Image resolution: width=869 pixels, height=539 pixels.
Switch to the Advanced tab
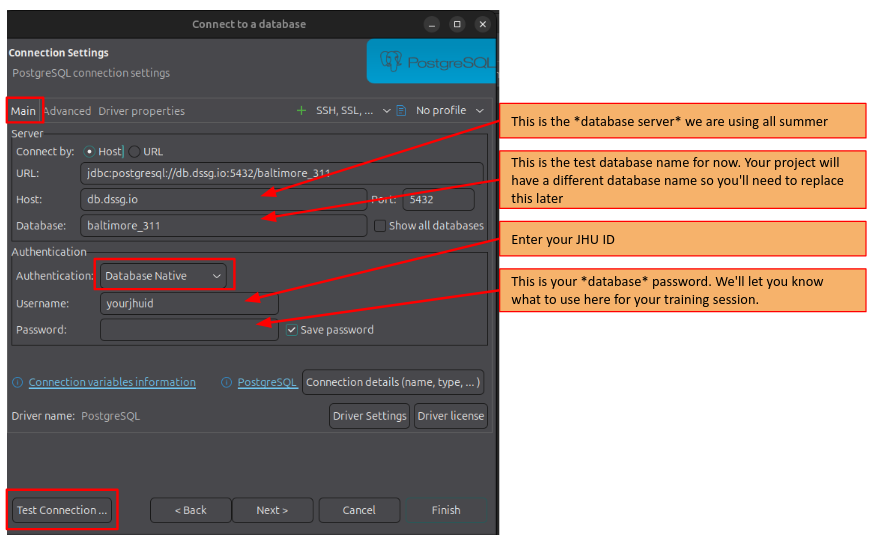tap(67, 111)
